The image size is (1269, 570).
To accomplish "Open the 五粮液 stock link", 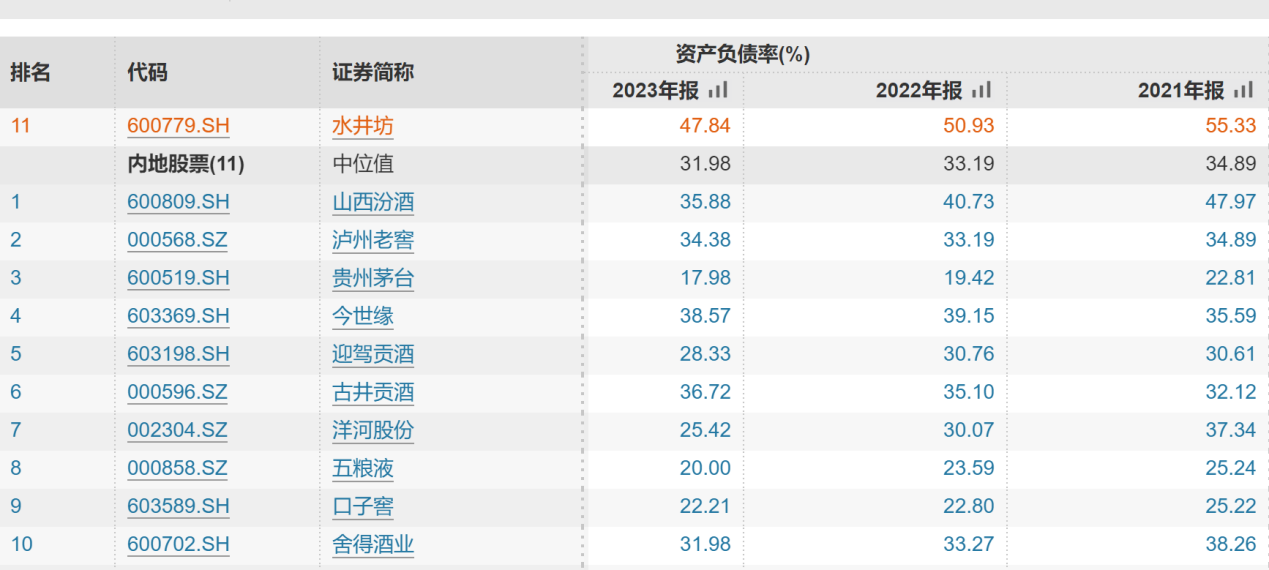I will [x=363, y=468].
